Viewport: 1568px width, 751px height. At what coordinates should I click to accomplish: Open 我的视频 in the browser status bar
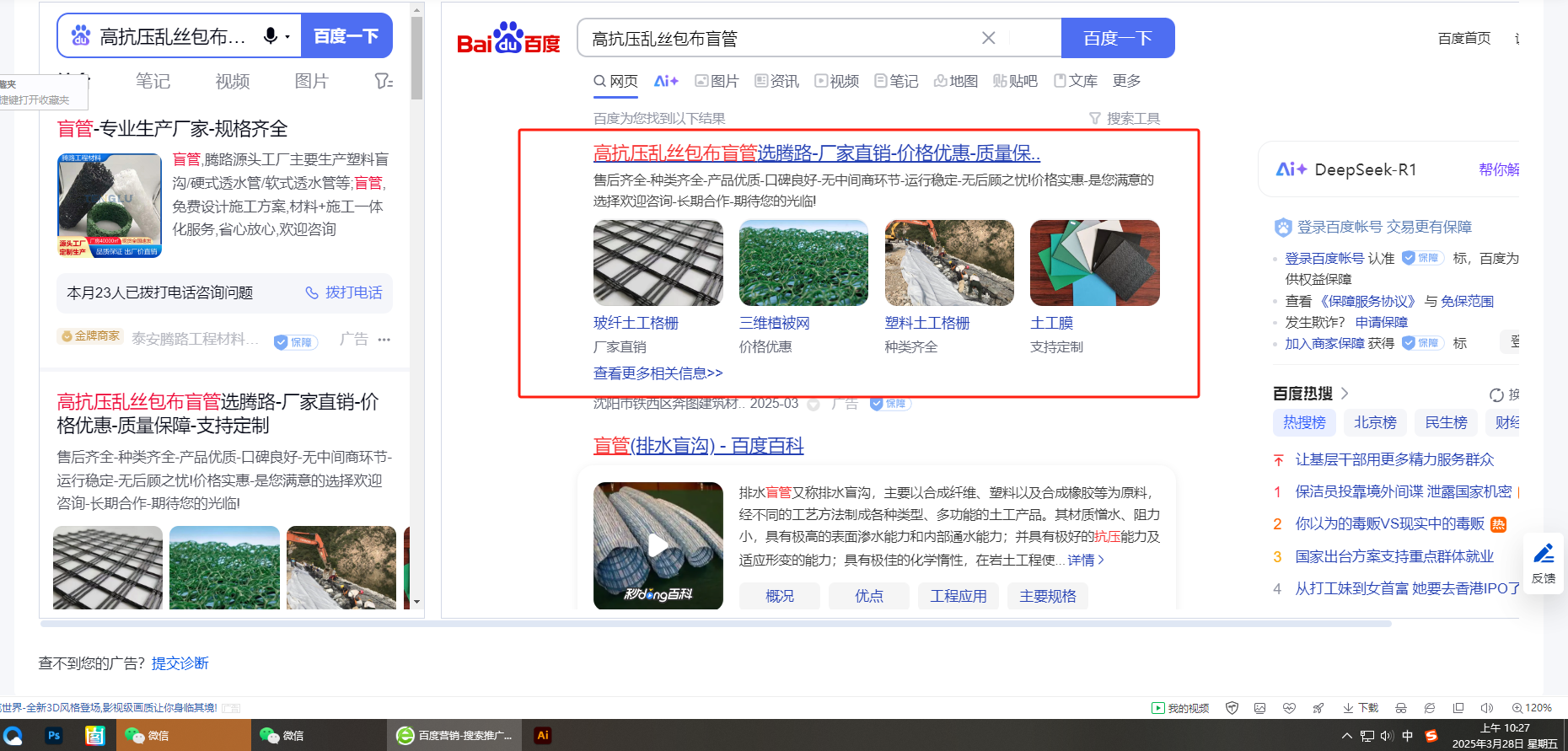click(1180, 708)
